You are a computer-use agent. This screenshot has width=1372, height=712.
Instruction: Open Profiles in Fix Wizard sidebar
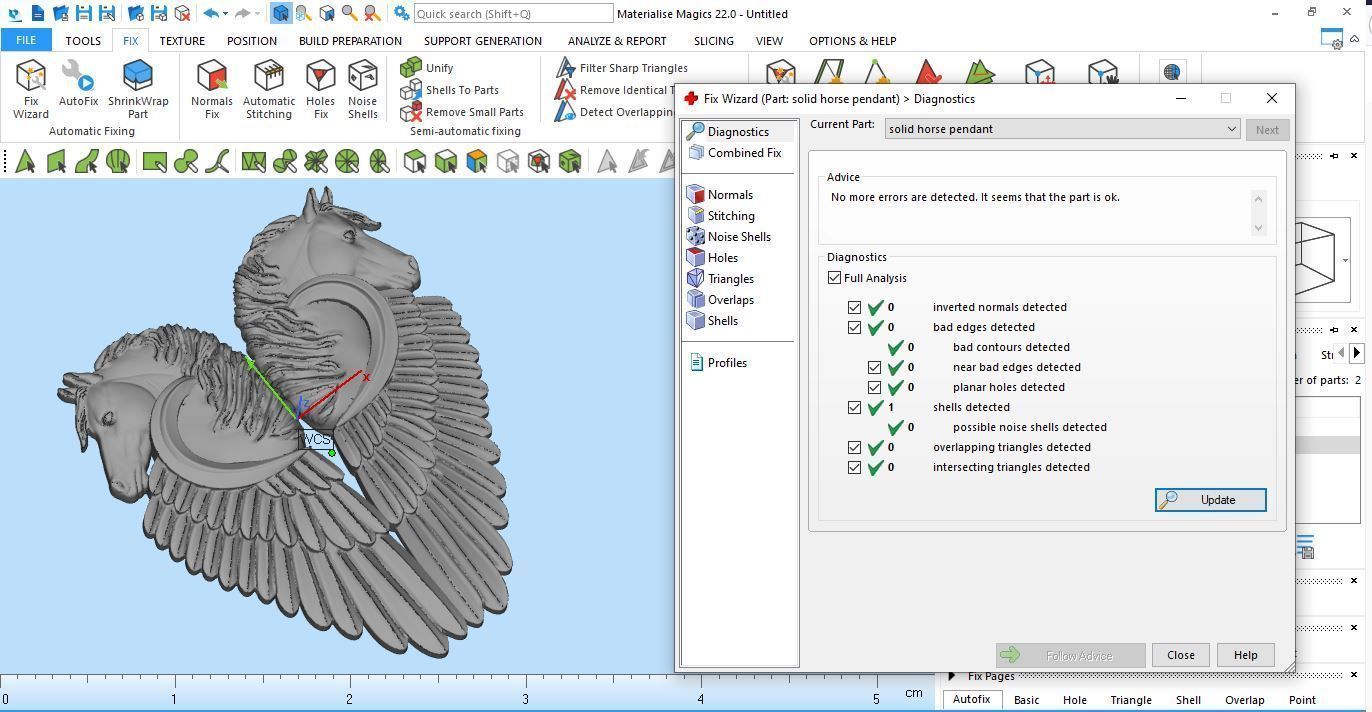coord(718,363)
